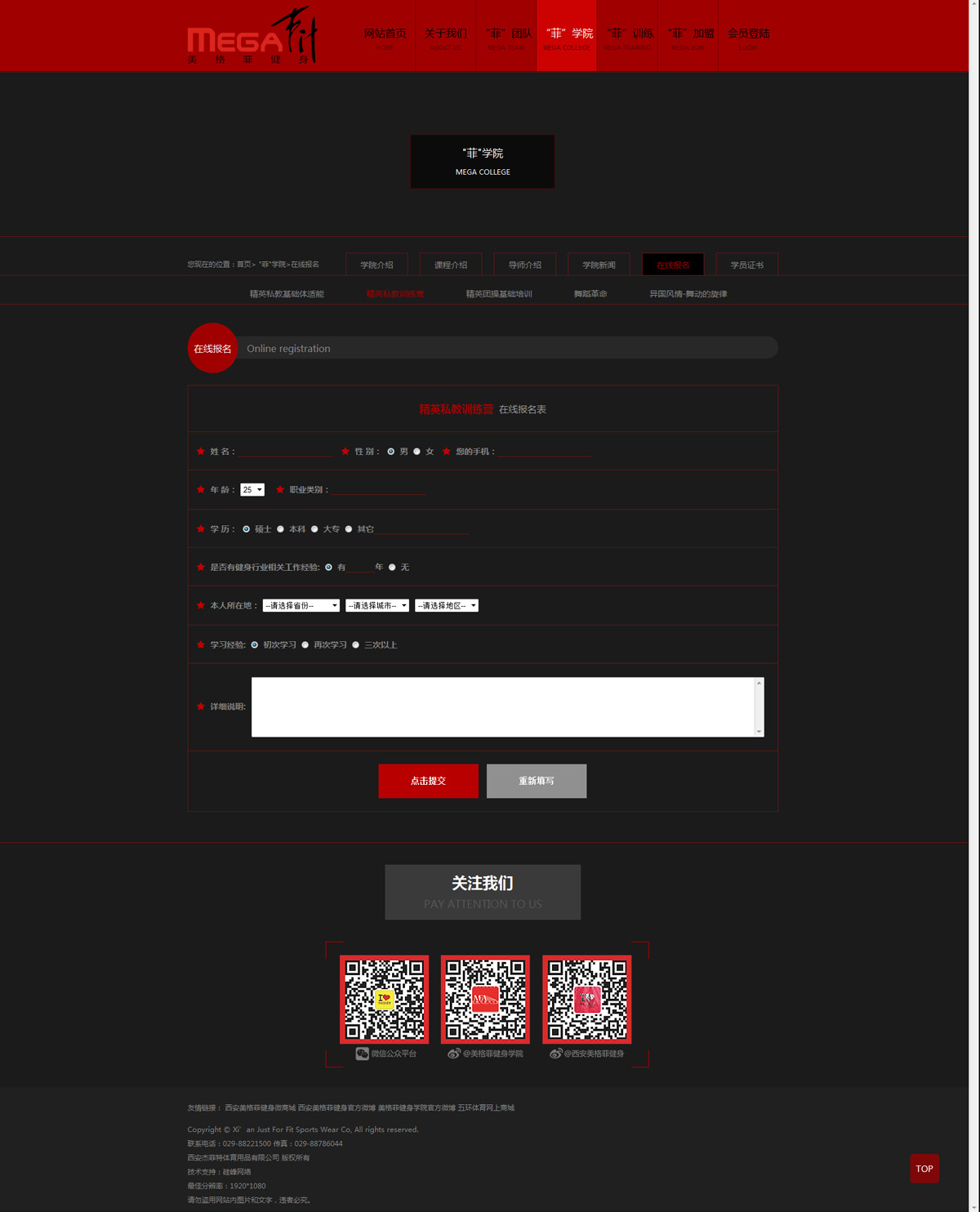Click the gray 重新填写 reset button
Image resolution: width=980 pixels, height=1212 pixels.
537,781
